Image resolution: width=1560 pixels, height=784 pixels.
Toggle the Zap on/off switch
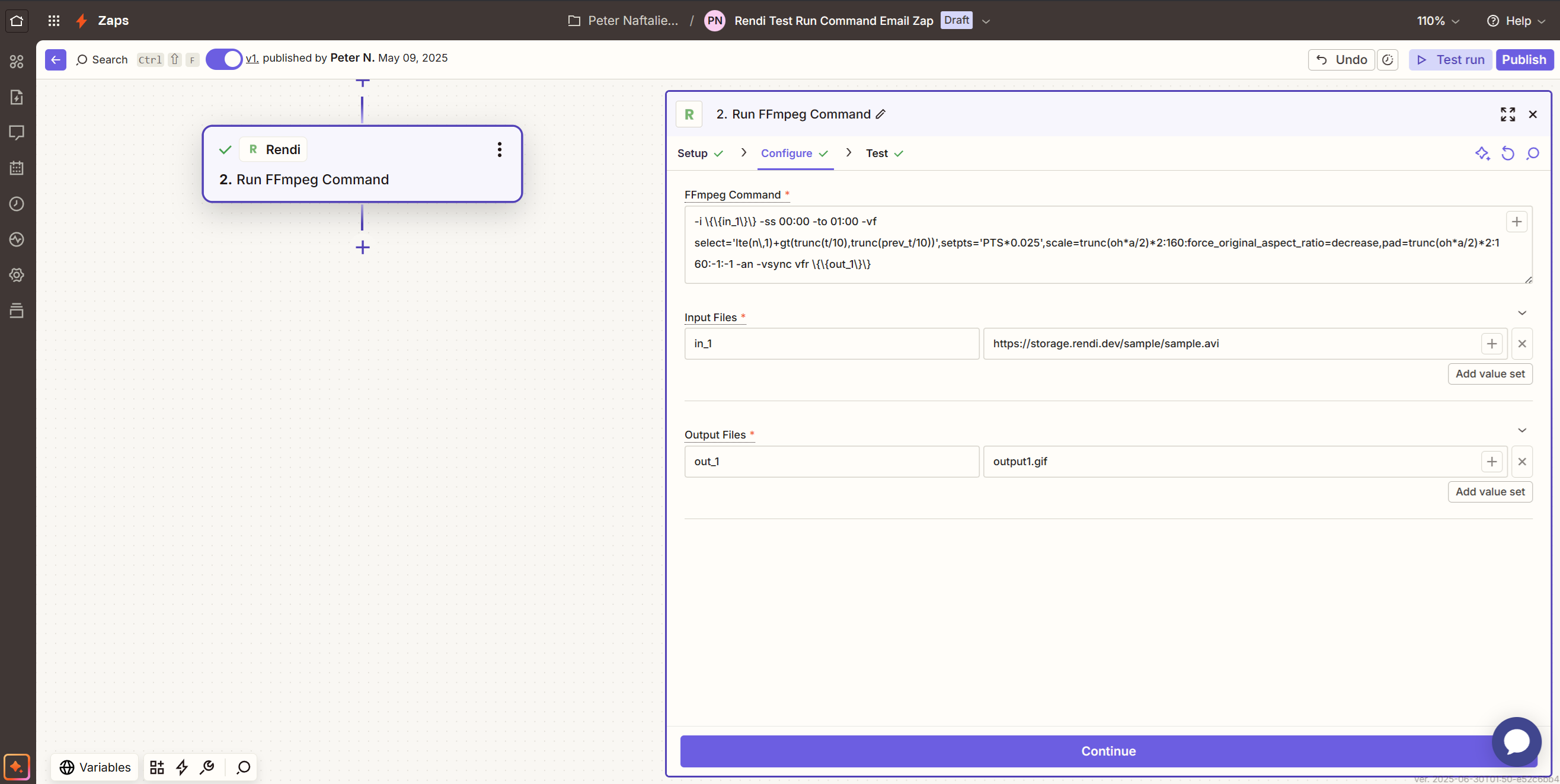pyautogui.click(x=224, y=59)
